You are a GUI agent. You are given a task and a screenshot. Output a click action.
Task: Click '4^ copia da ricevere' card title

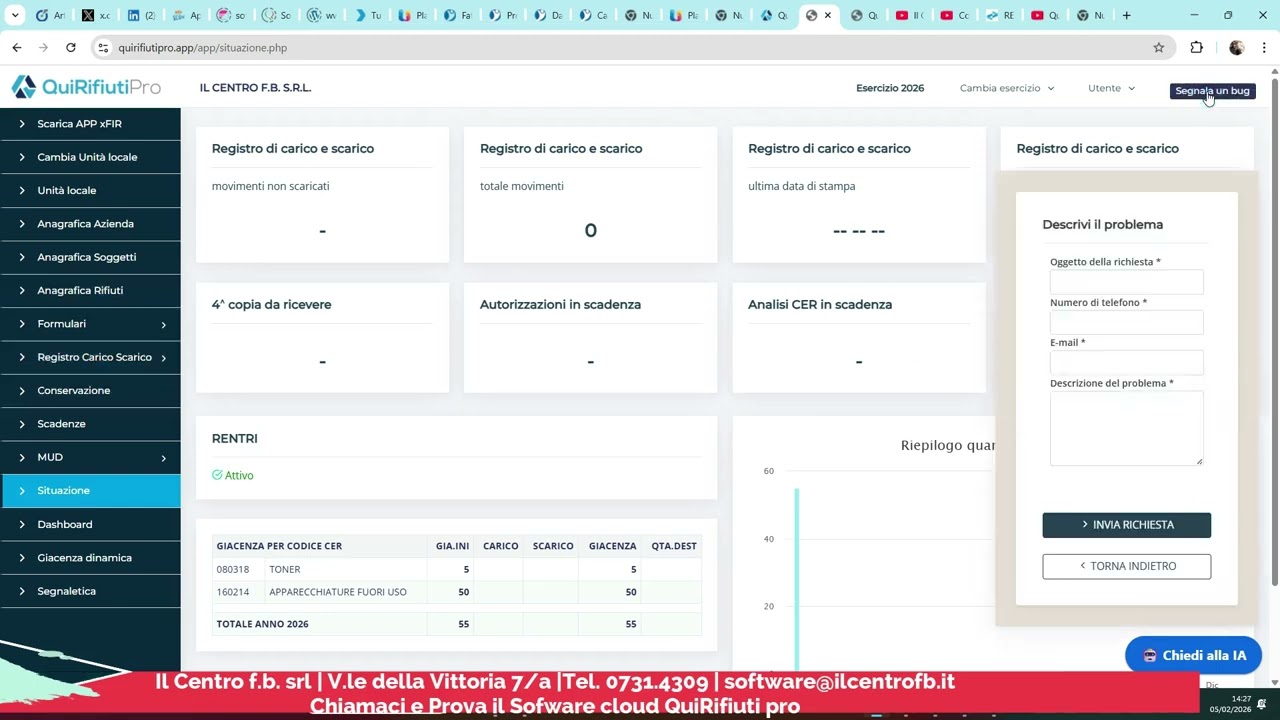[x=271, y=305]
